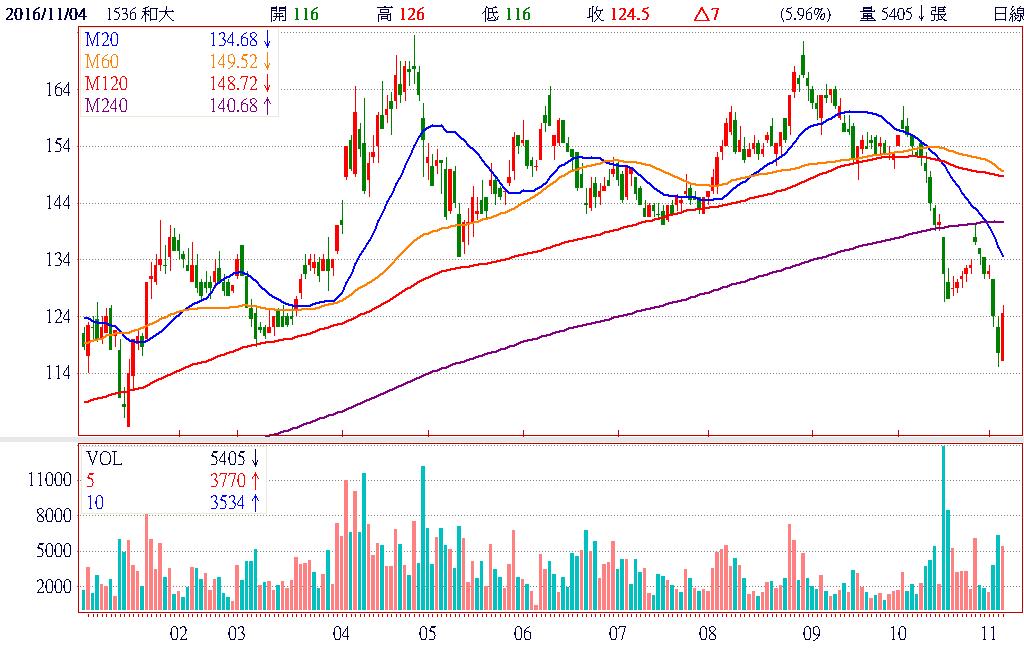Click the red triangle price change indicator
1024x662 pixels.
699,14
